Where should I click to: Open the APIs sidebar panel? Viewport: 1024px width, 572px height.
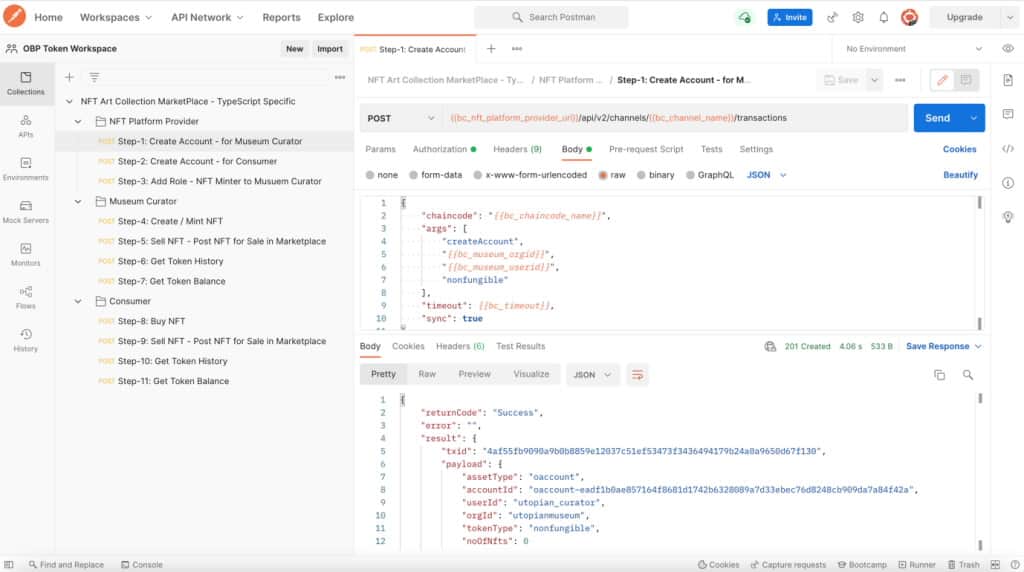tap(25, 126)
